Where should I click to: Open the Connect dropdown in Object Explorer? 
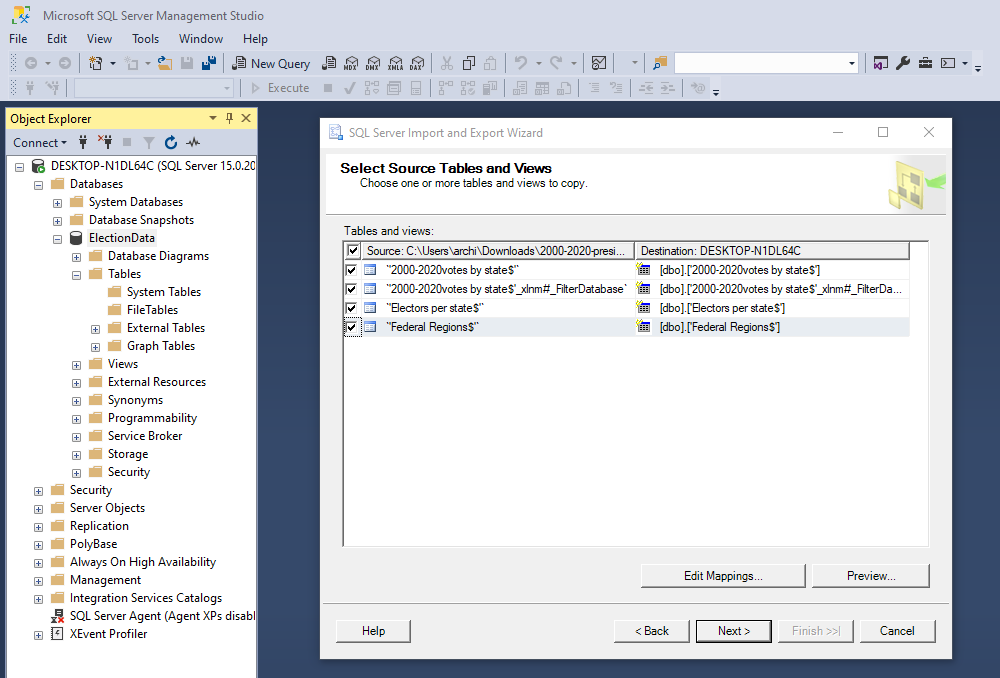(39, 142)
